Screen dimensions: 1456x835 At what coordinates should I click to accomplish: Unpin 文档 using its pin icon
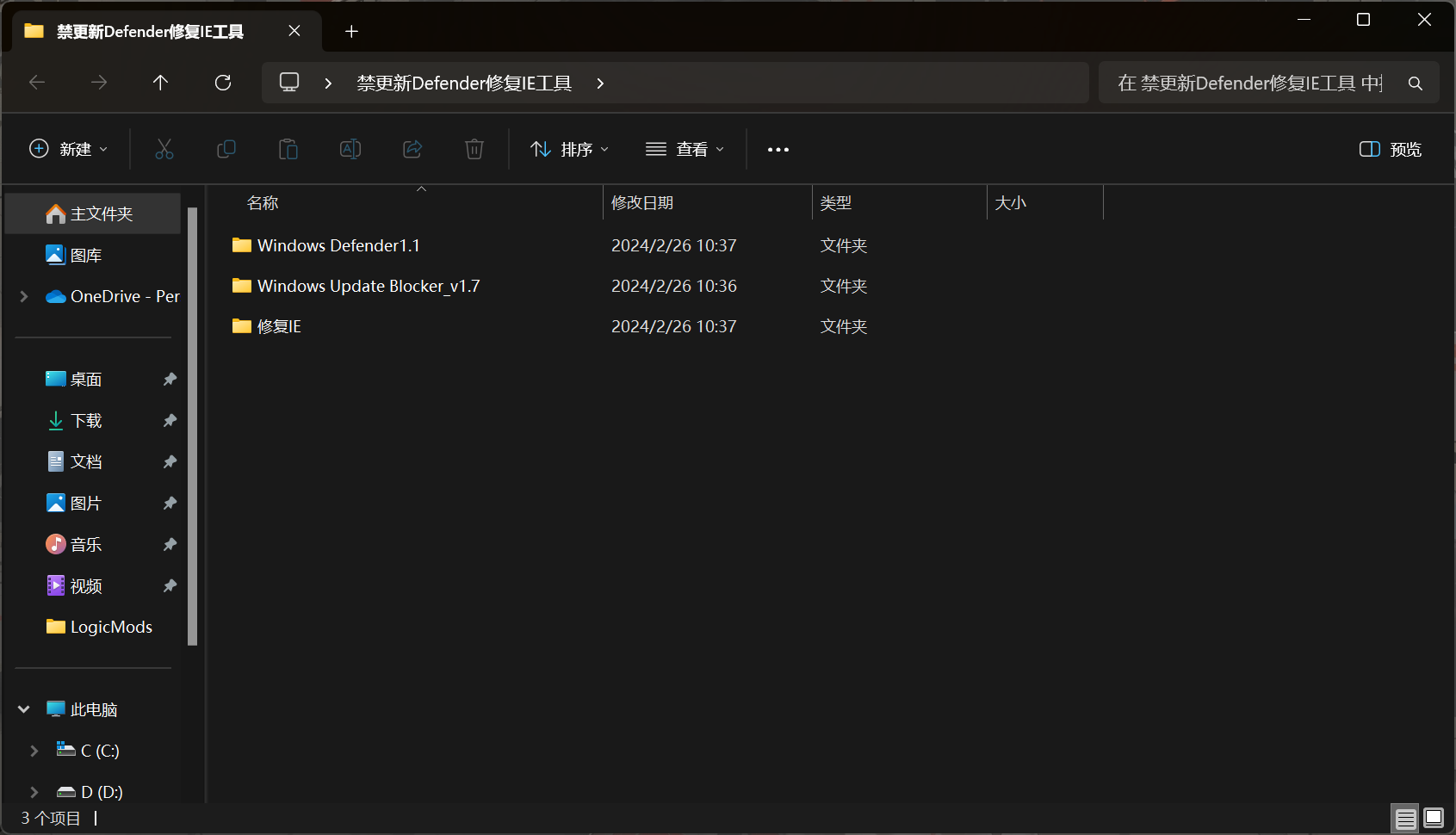(170, 461)
